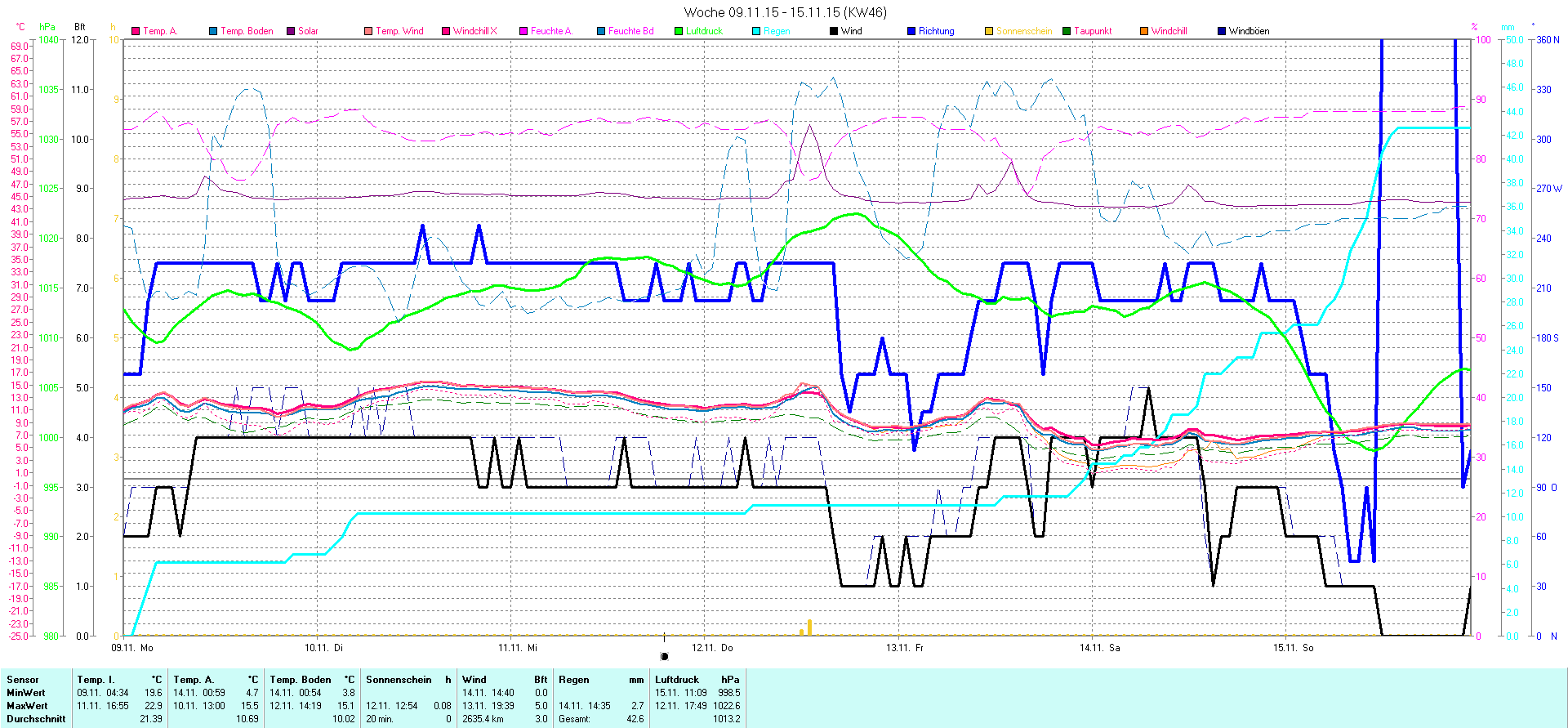Click the Feuchte A. legend label
1568x728 pixels.
(x=551, y=31)
